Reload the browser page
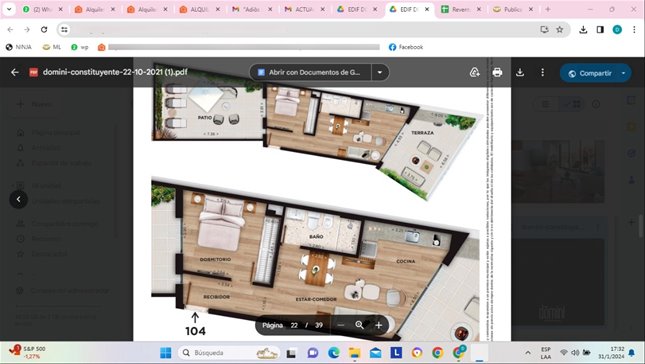The image size is (645, 364). [44, 30]
